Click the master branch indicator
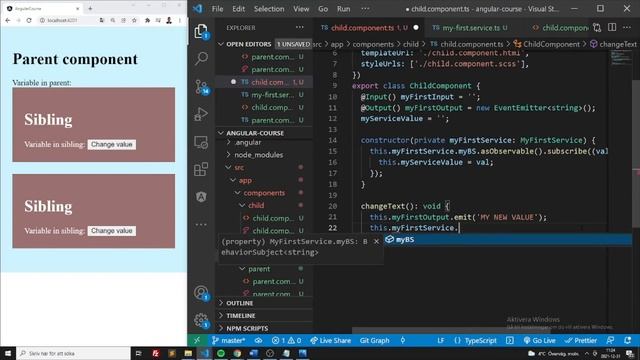This screenshot has width=640, height=360. click(x=228, y=340)
